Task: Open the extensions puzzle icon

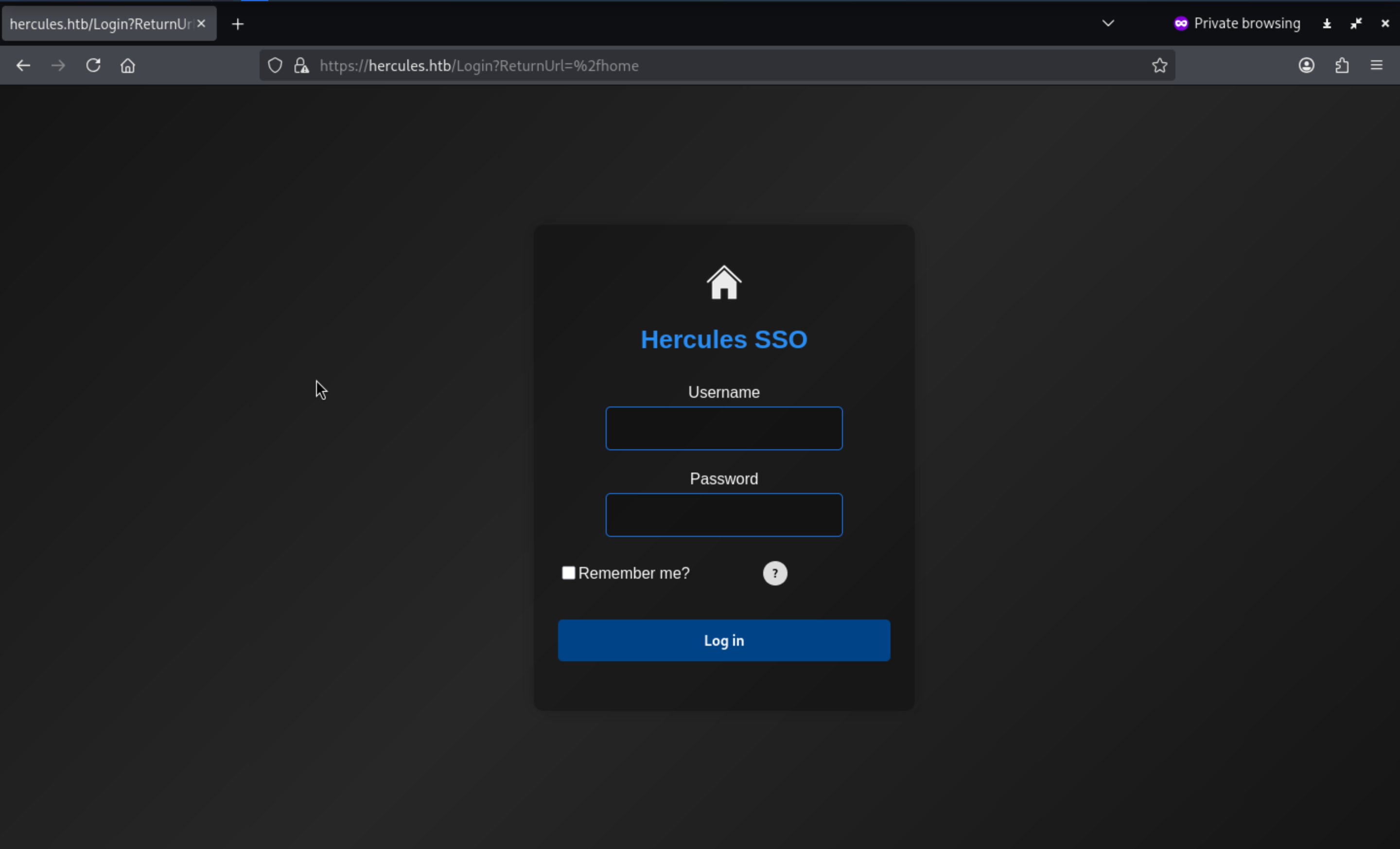Action: click(x=1342, y=65)
